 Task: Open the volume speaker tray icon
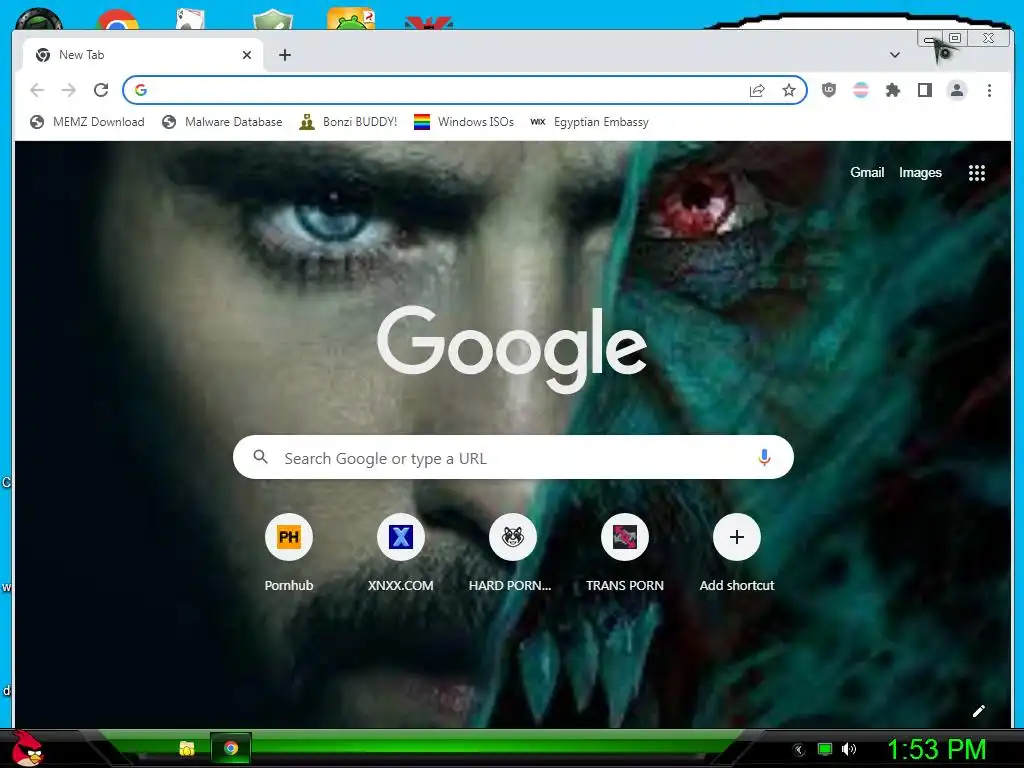[x=849, y=749]
